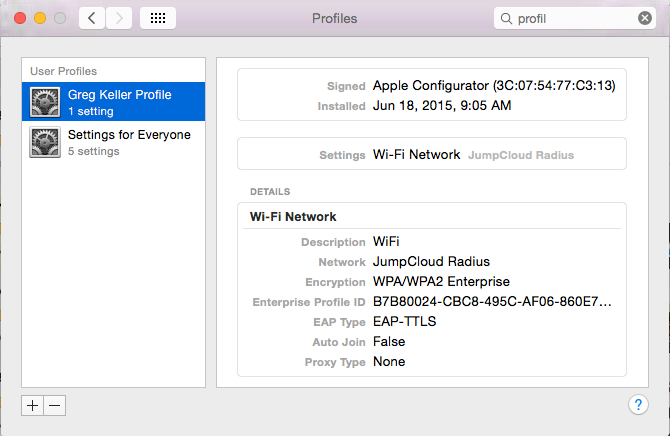The image size is (670, 436).
Task: Click the Apple Configurator signed value
Action: (494, 85)
